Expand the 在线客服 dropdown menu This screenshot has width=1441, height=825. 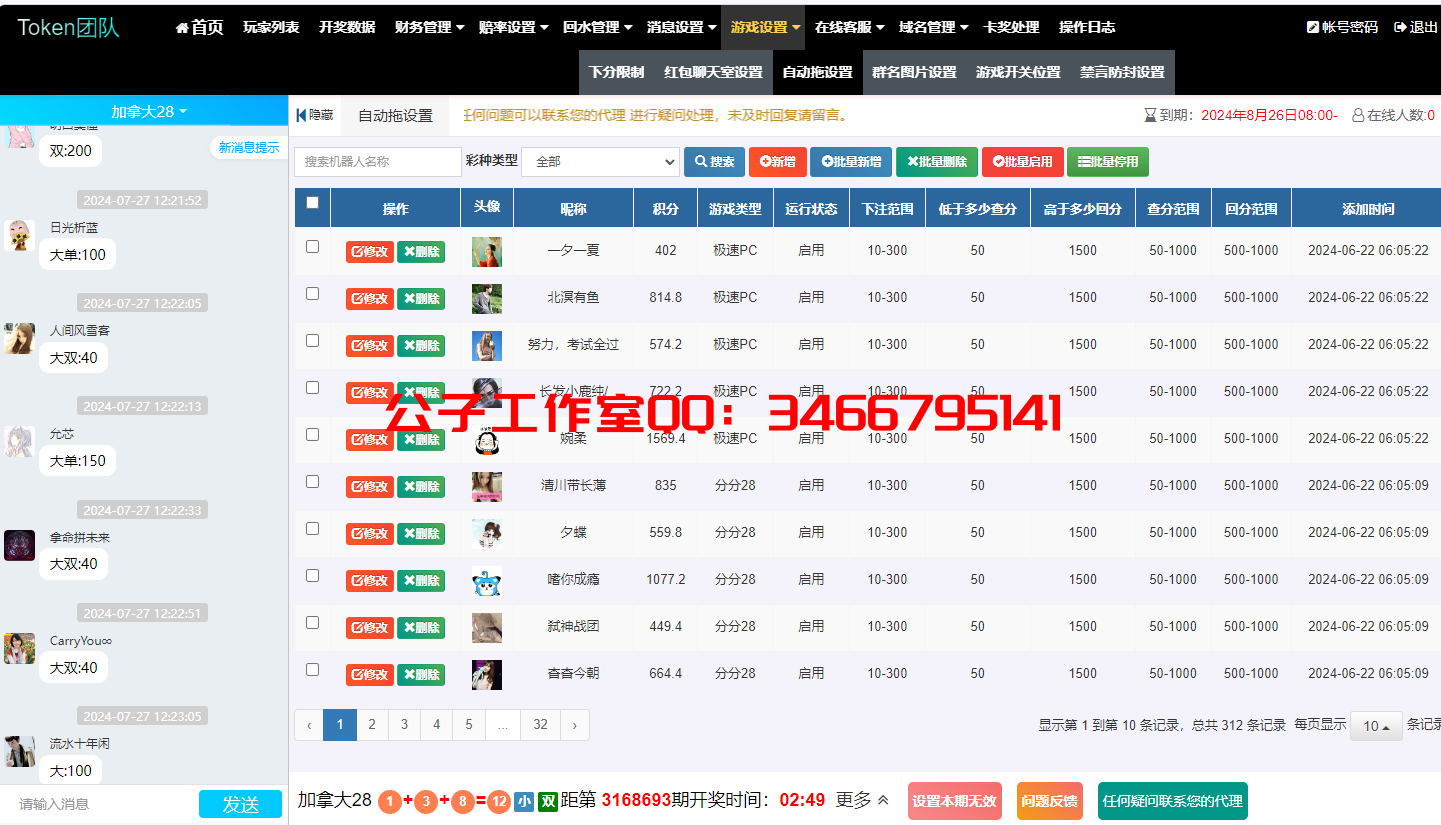click(x=849, y=27)
